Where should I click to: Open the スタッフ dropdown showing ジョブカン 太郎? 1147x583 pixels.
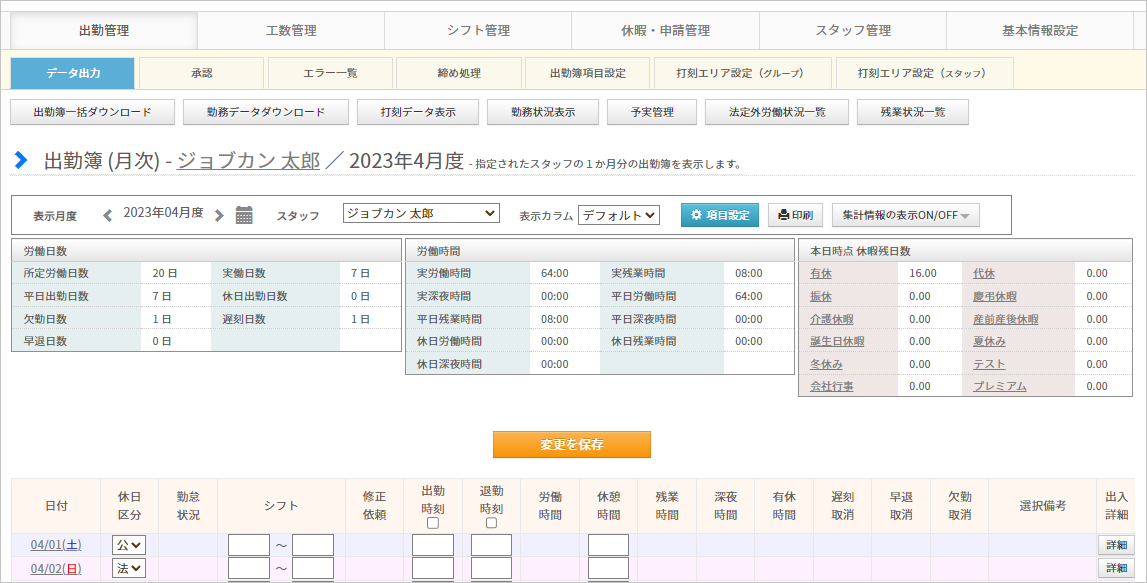(x=421, y=214)
